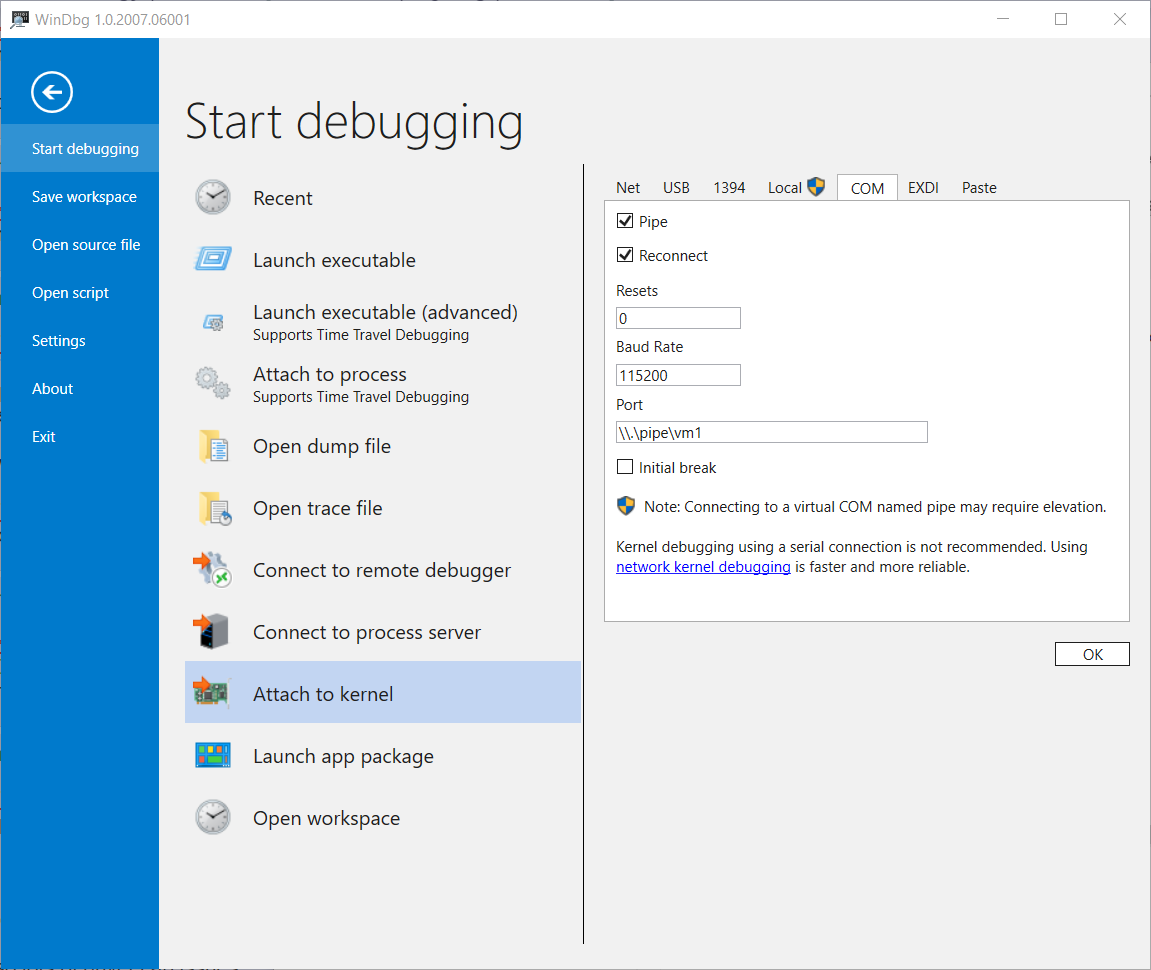1151x970 pixels.
Task: Click the Launch executable window icon
Action: tap(213, 259)
